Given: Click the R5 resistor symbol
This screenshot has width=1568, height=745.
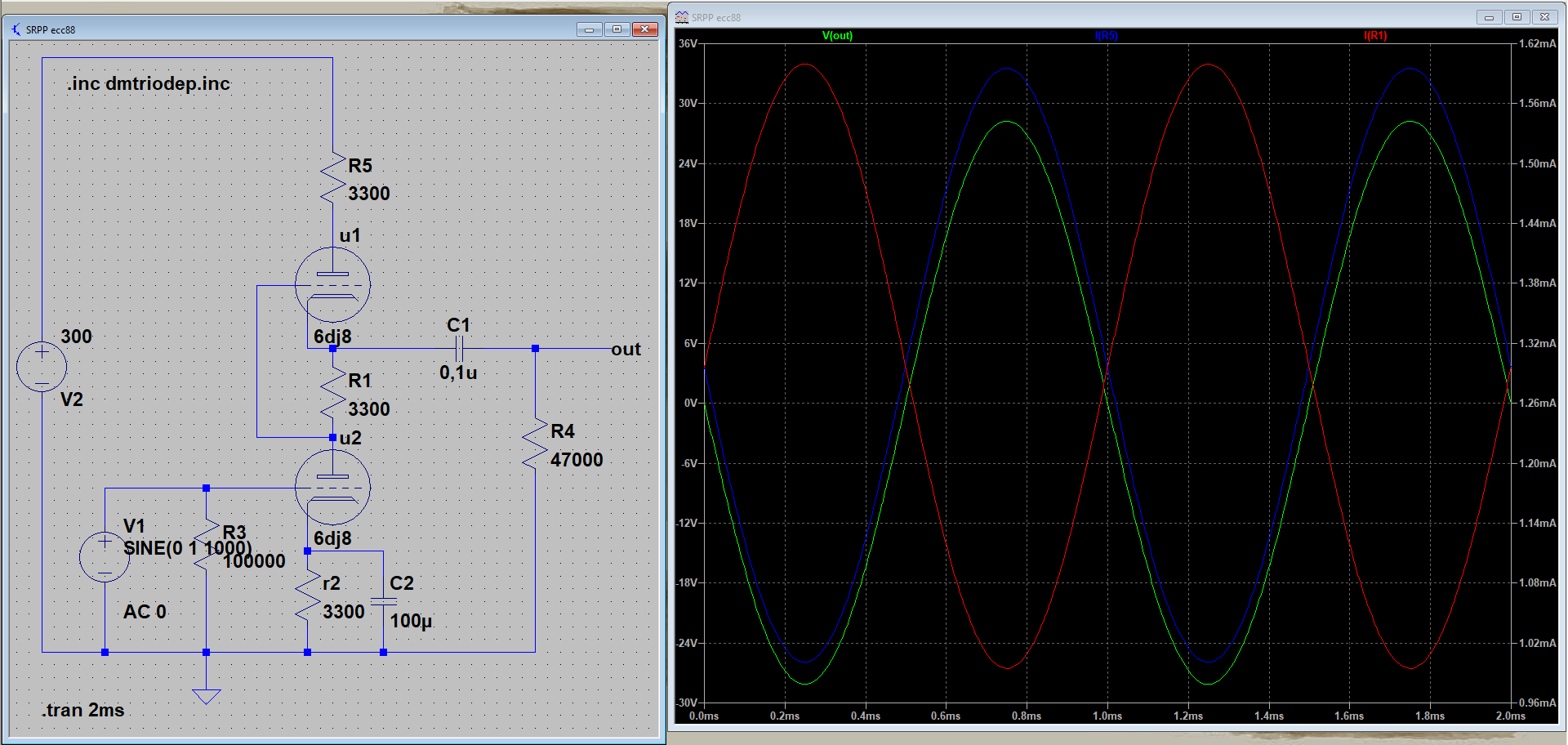Looking at the screenshot, I should (x=333, y=177).
